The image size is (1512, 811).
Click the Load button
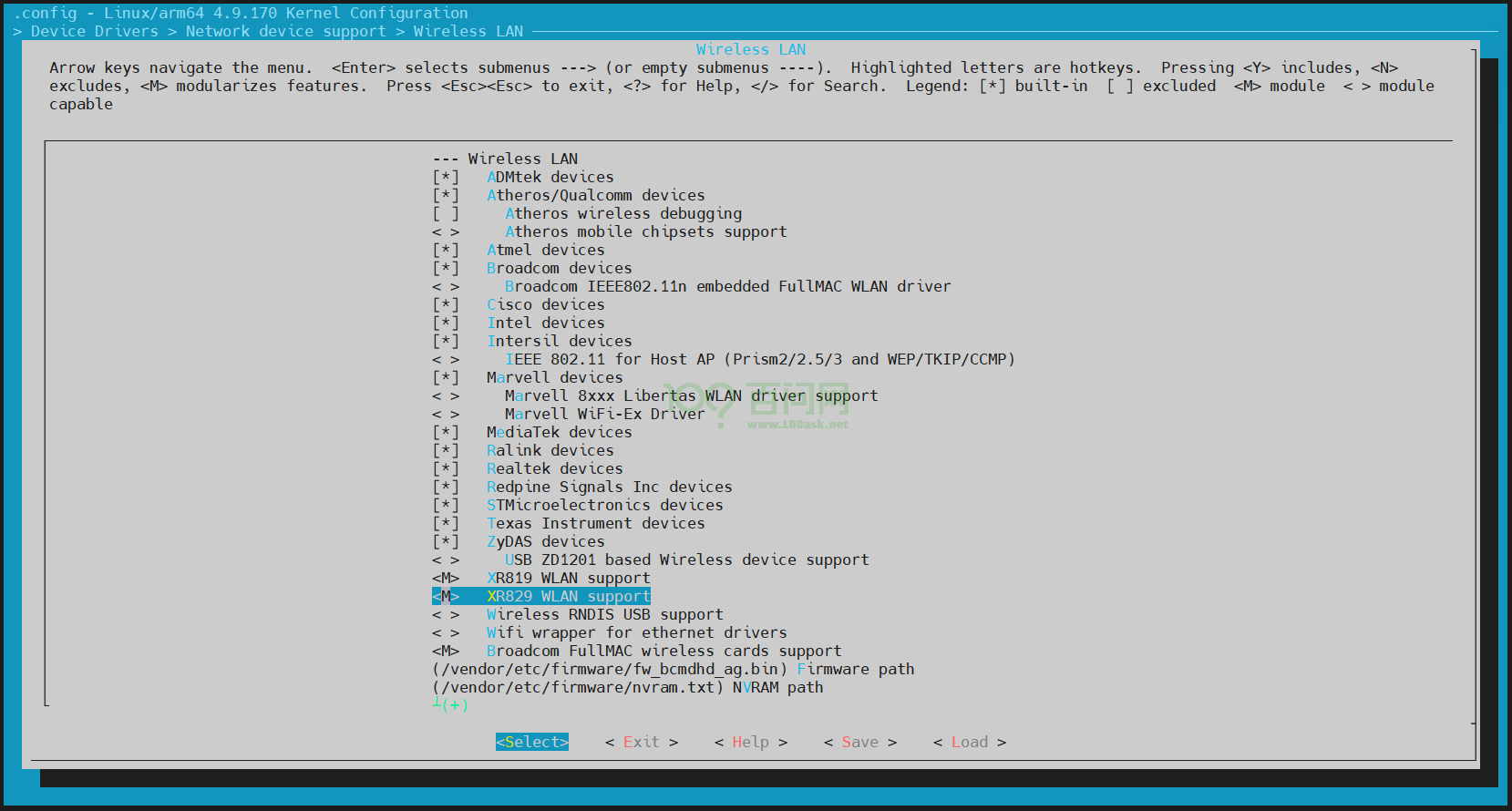tap(969, 742)
